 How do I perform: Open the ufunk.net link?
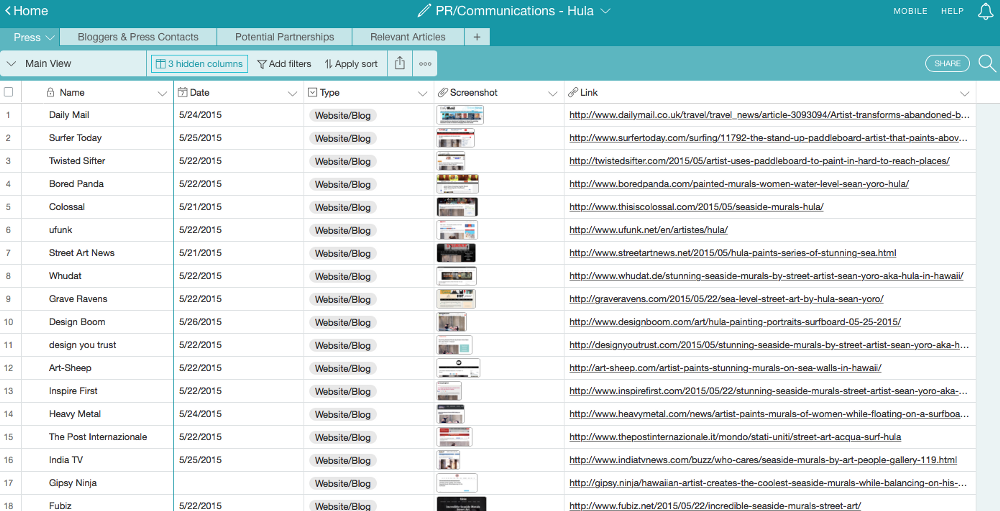coord(649,230)
